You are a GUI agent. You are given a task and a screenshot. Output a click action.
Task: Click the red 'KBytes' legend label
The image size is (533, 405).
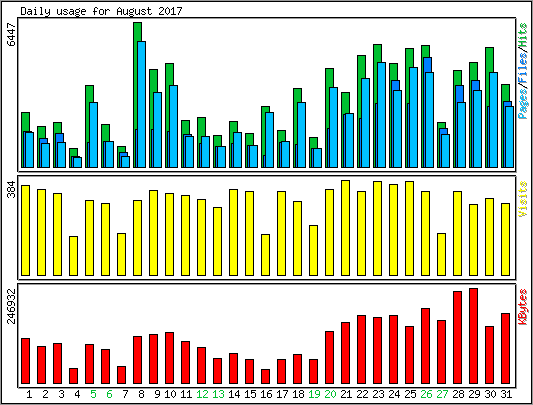522,306
